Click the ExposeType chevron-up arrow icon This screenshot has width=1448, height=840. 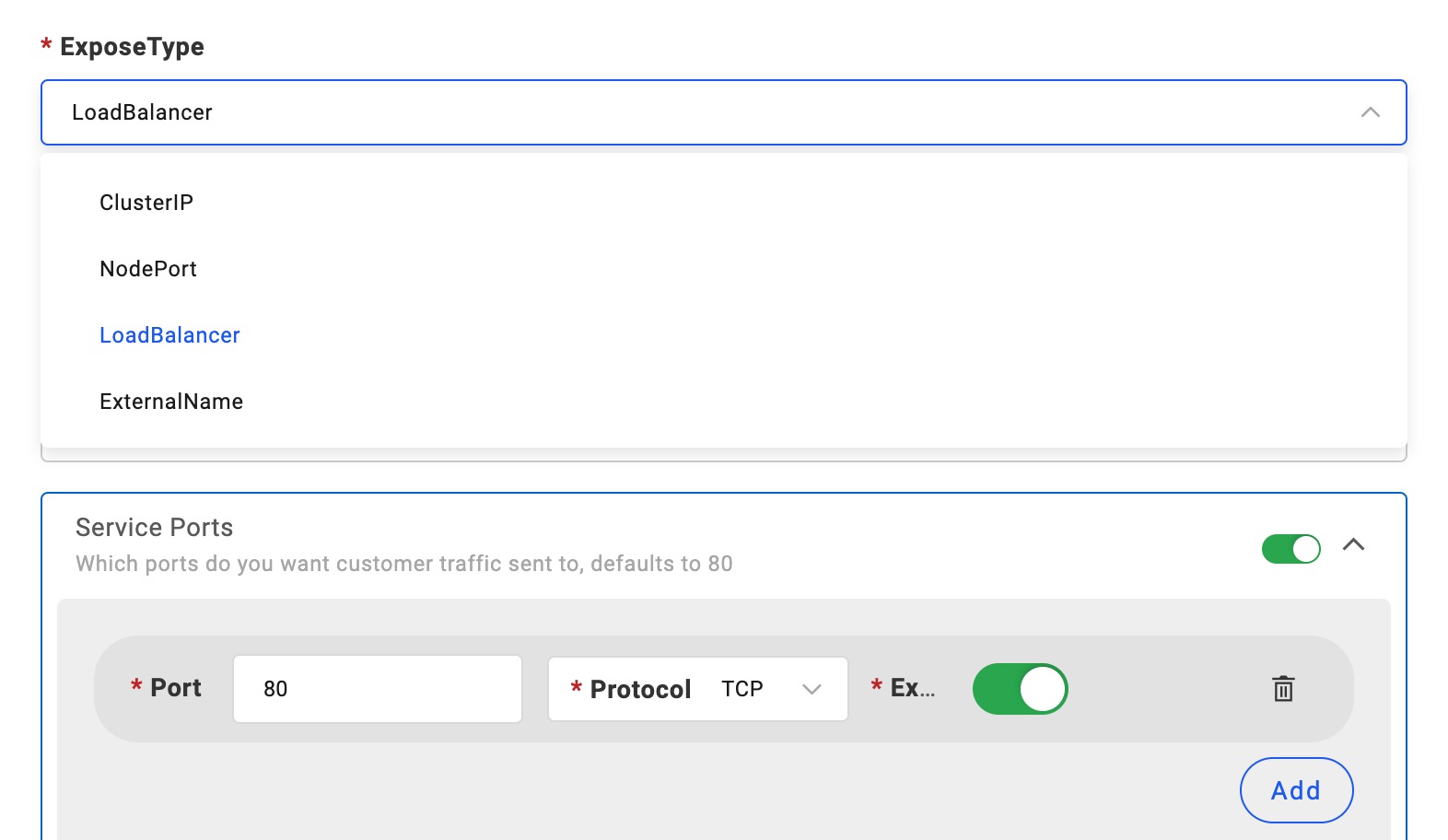1370,112
